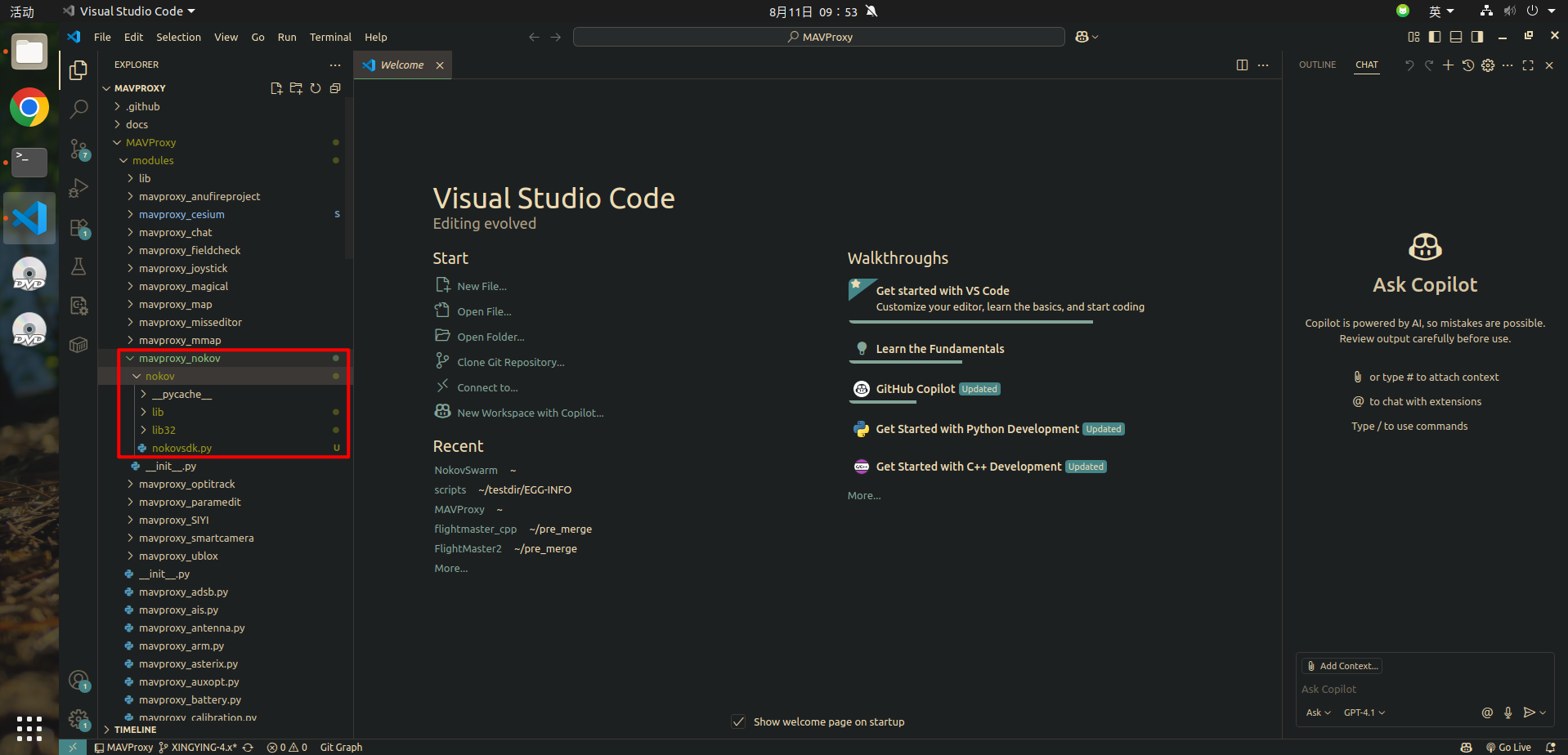Open Run and Debug view

tap(78, 188)
